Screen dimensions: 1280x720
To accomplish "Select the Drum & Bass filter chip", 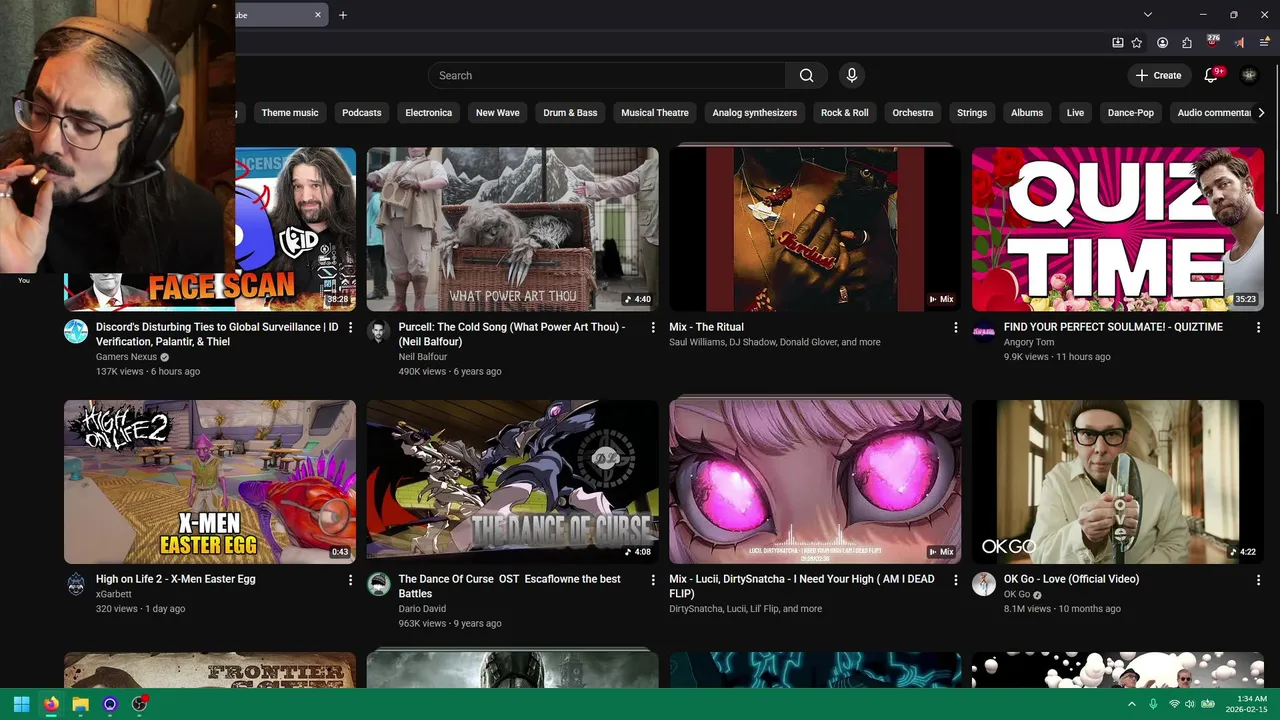I will tap(570, 113).
